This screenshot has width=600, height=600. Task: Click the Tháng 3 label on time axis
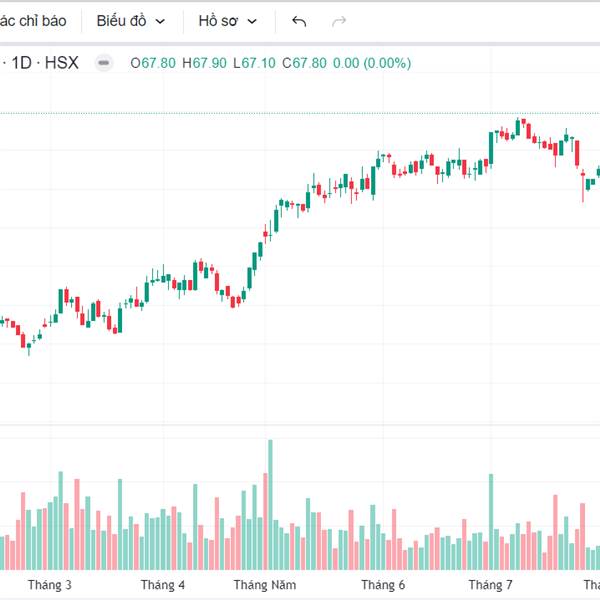point(50,585)
